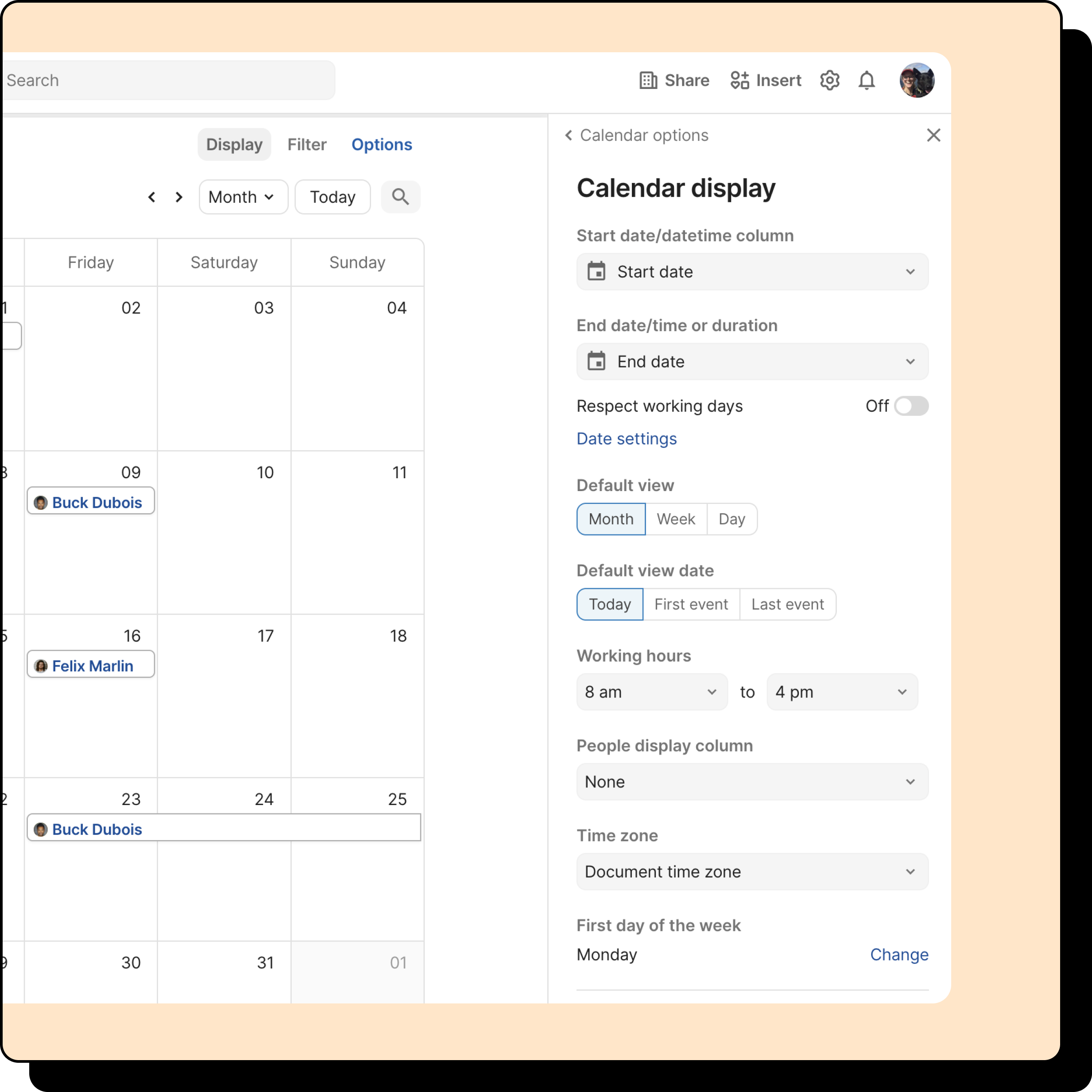Image resolution: width=1092 pixels, height=1092 pixels.
Task: Go to next month arrow
Action: pos(179,197)
